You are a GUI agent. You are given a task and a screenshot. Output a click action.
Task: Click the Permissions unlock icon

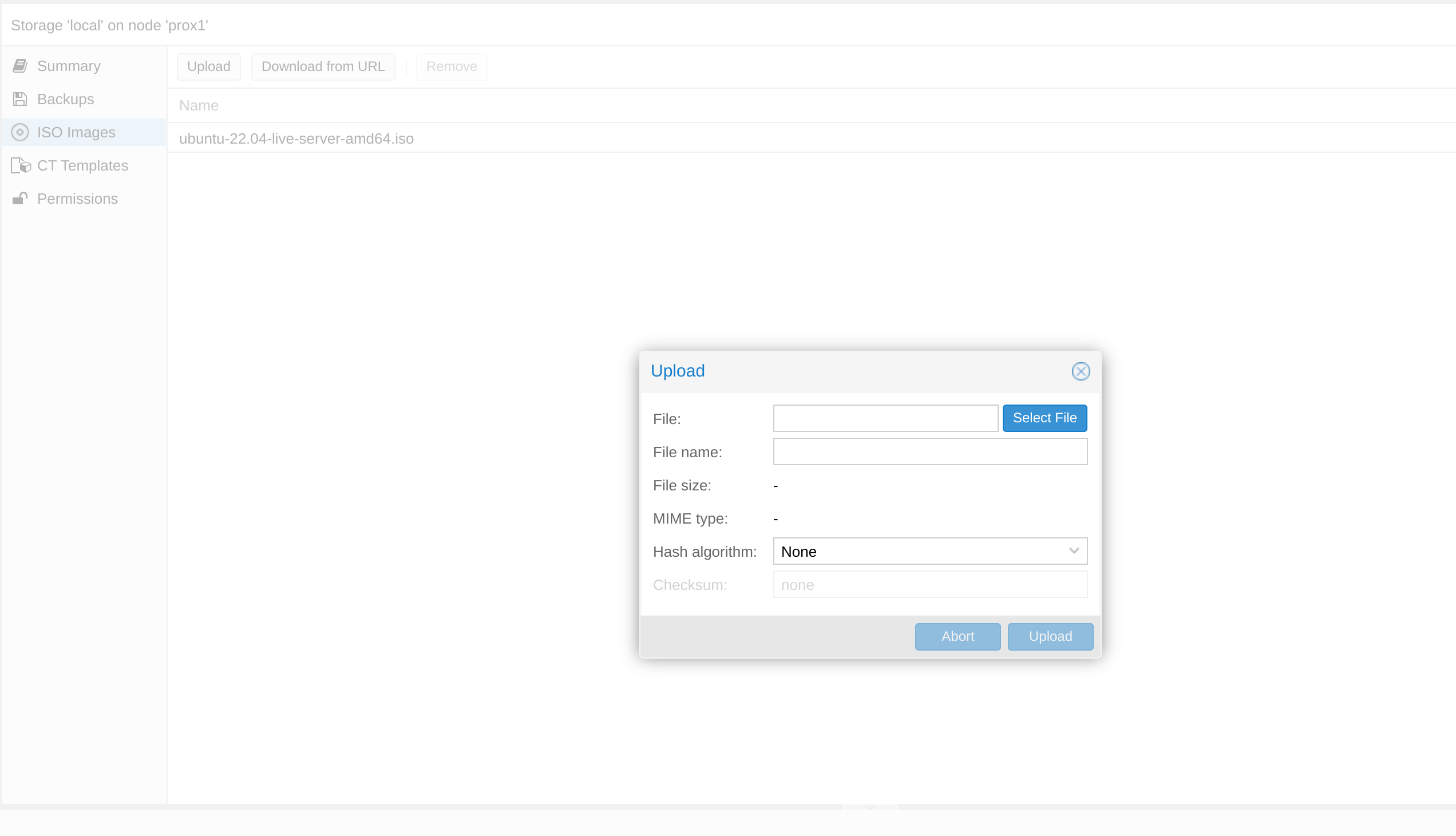pos(20,199)
